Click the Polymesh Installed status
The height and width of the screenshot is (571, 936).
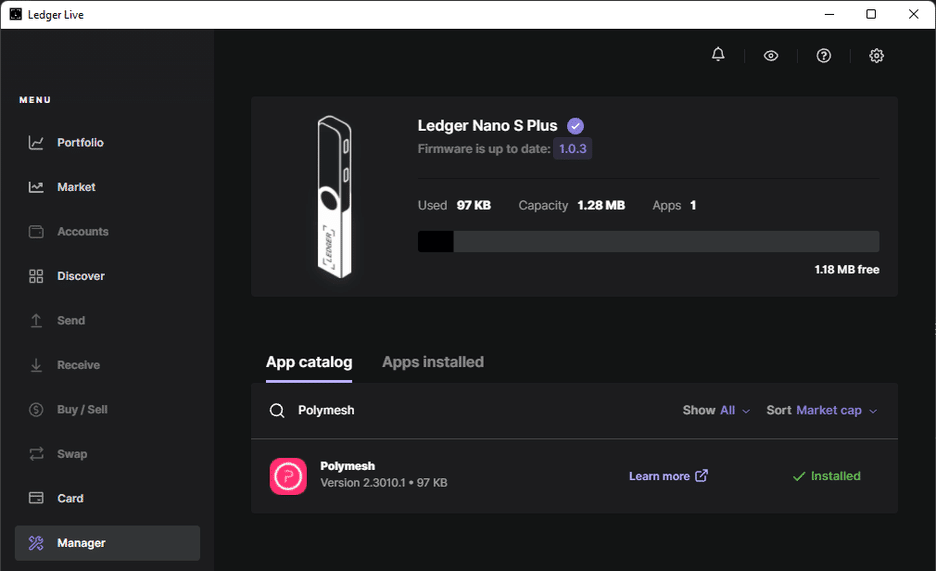[x=826, y=476]
